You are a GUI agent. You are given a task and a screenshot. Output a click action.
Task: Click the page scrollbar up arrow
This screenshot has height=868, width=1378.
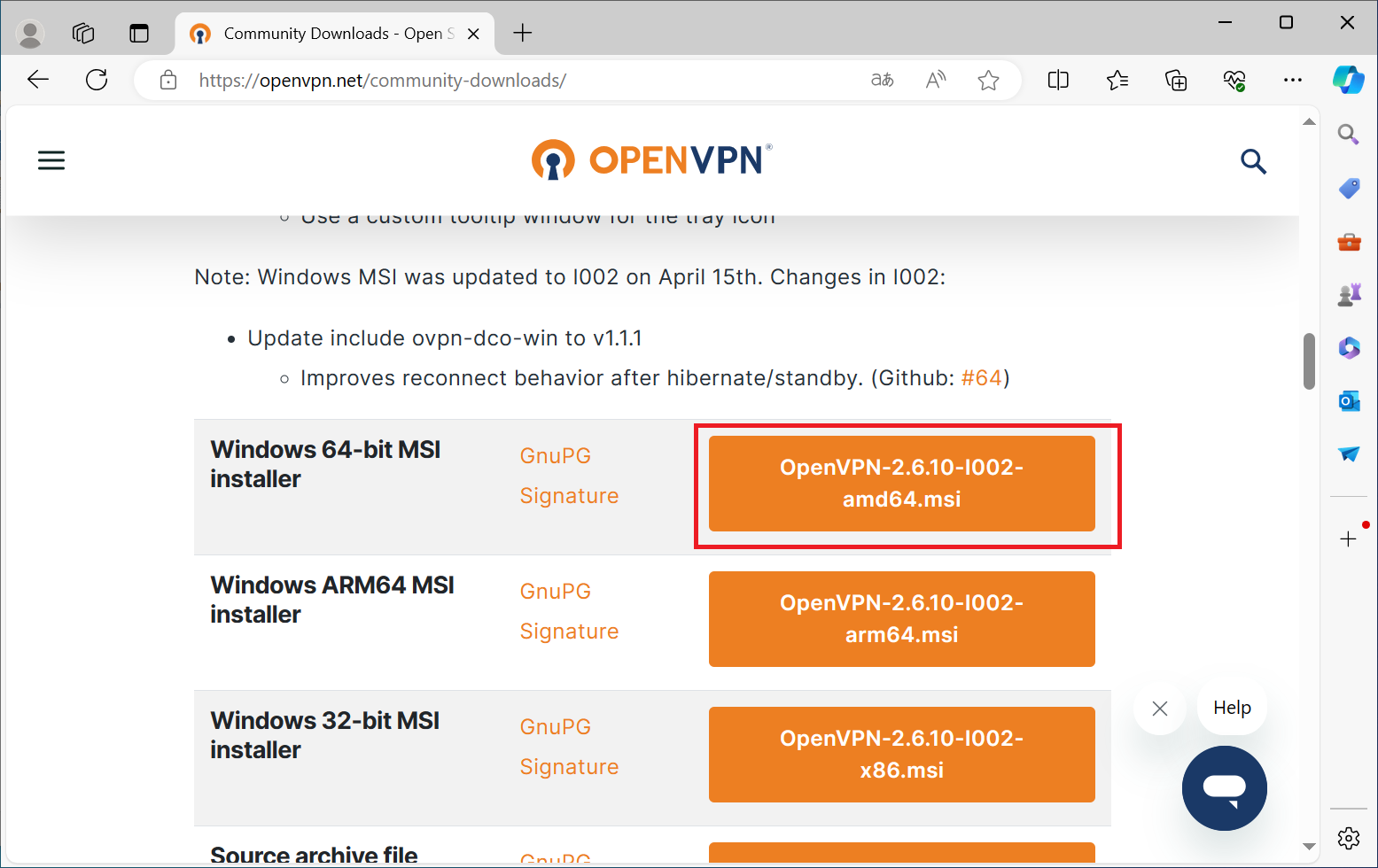[x=1309, y=121]
